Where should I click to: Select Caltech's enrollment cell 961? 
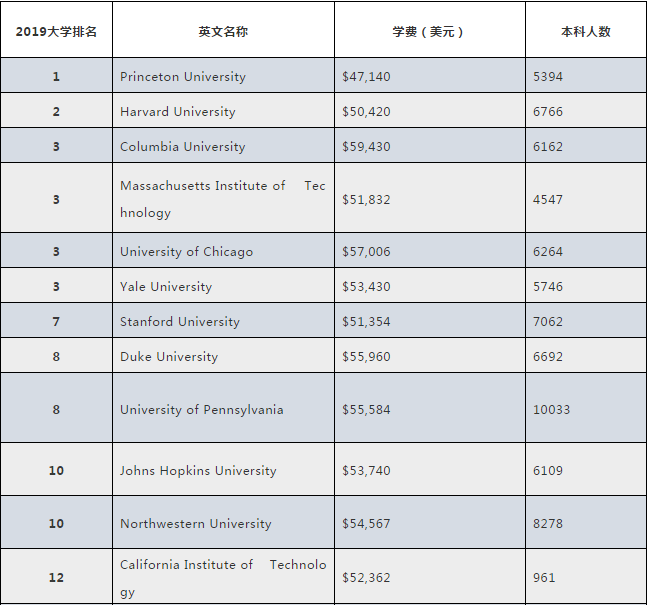coord(544,578)
